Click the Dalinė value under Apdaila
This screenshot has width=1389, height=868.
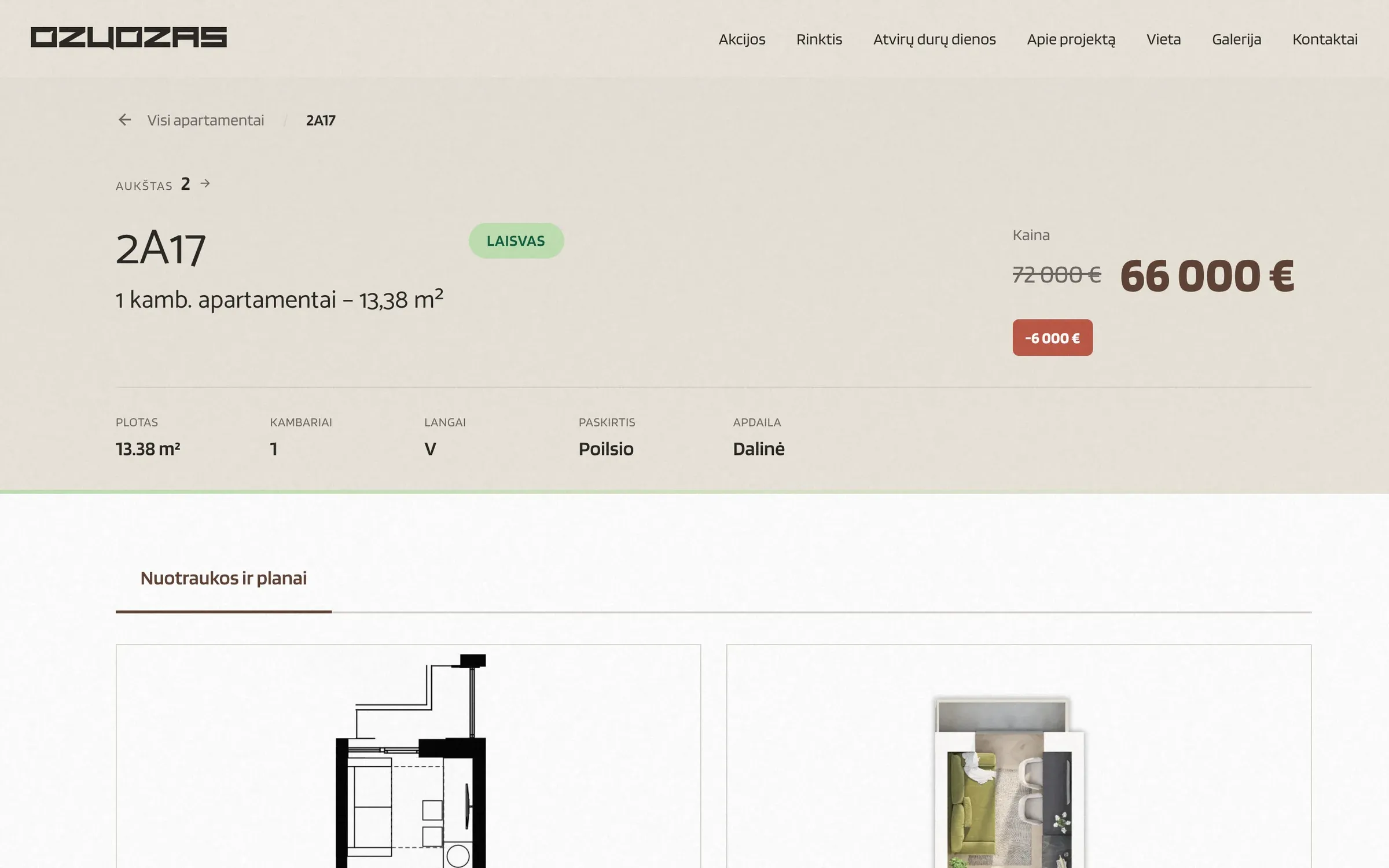759,449
